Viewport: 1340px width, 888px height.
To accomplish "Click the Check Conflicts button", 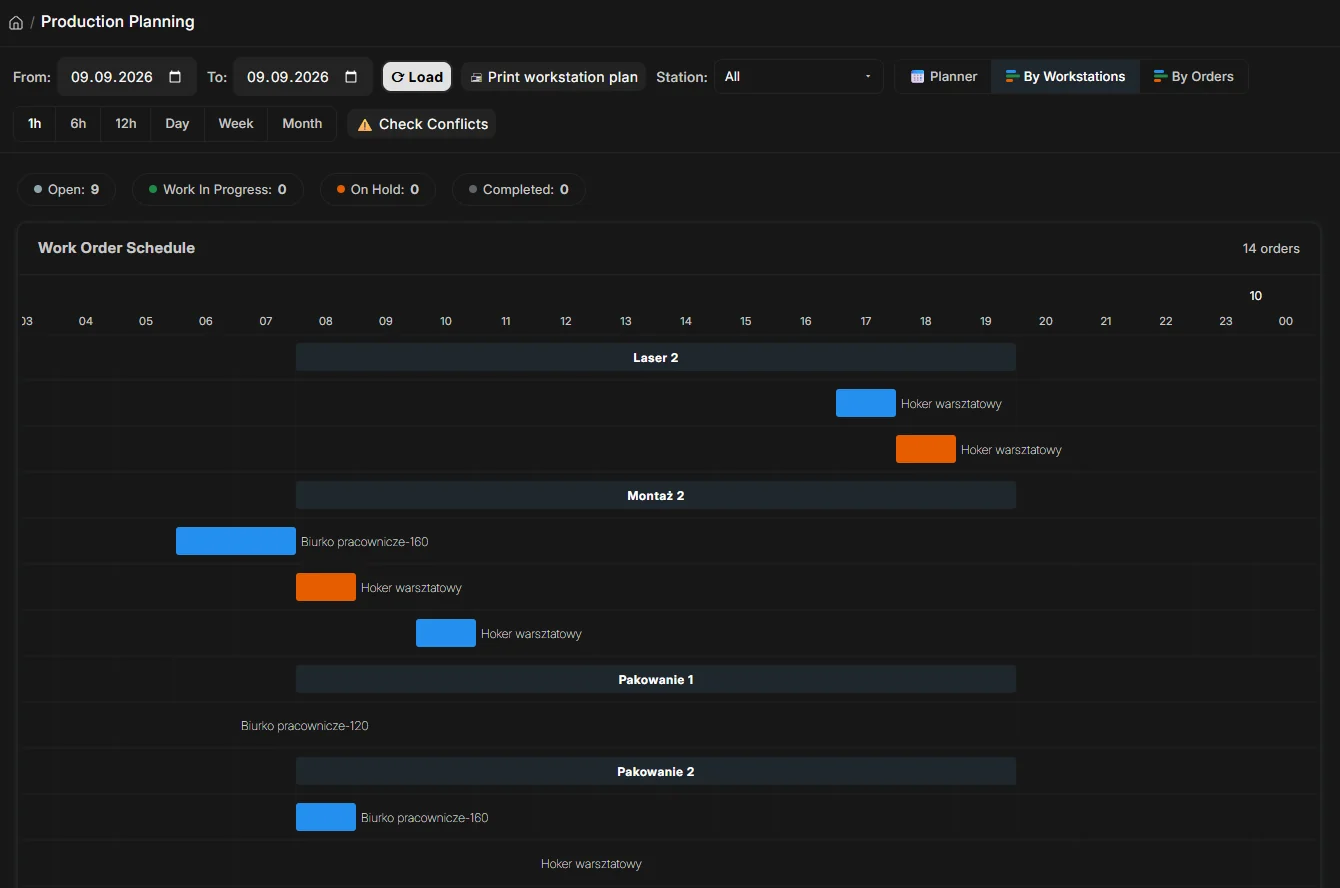I will (421, 124).
